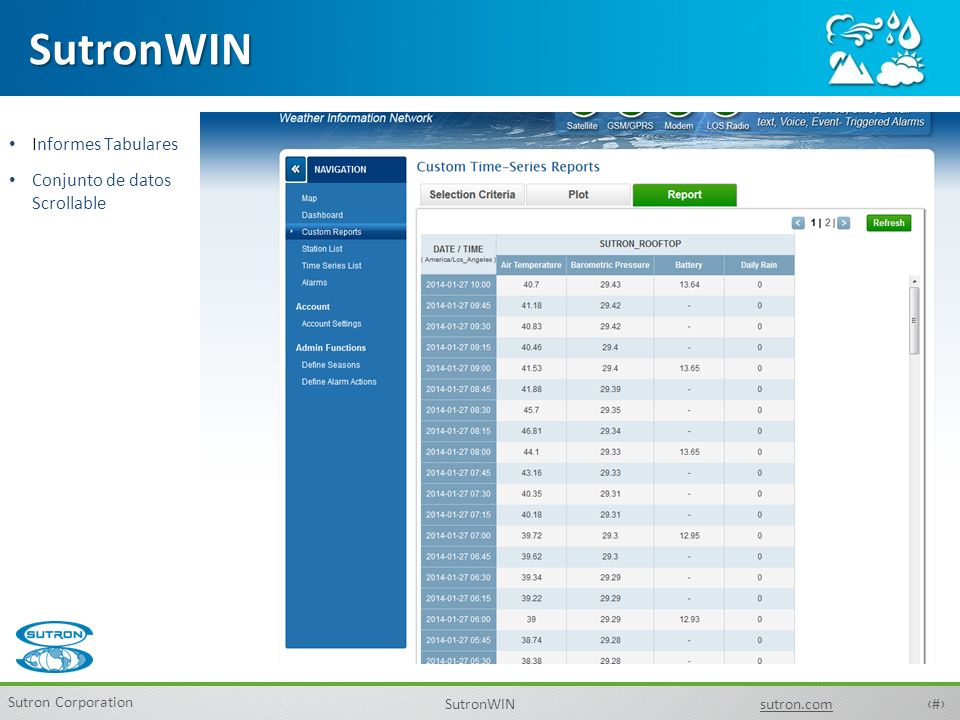The width and height of the screenshot is (960, 720).
Task: Click the Sutron Corporation footer text
Action: click(x=70, y=702)
